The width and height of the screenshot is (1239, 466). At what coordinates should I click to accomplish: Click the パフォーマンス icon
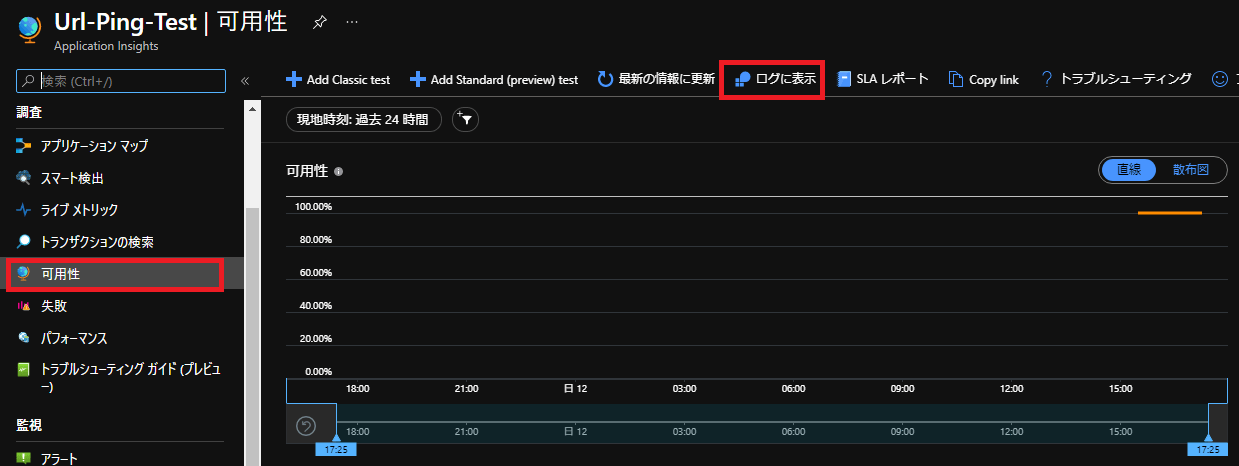pyautogui.click(x=24, y=338)
